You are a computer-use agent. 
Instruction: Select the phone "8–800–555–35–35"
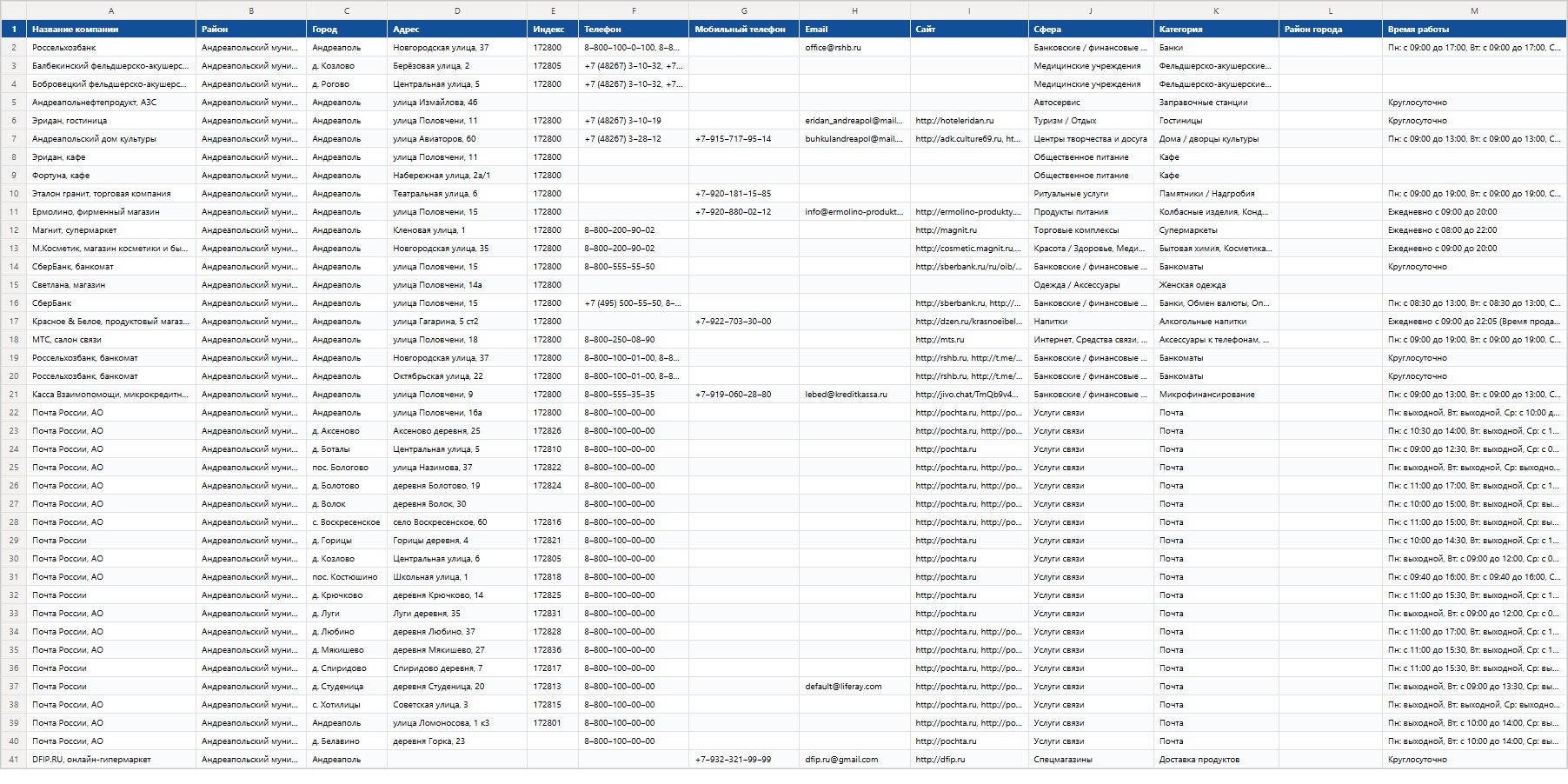point(634,394)
